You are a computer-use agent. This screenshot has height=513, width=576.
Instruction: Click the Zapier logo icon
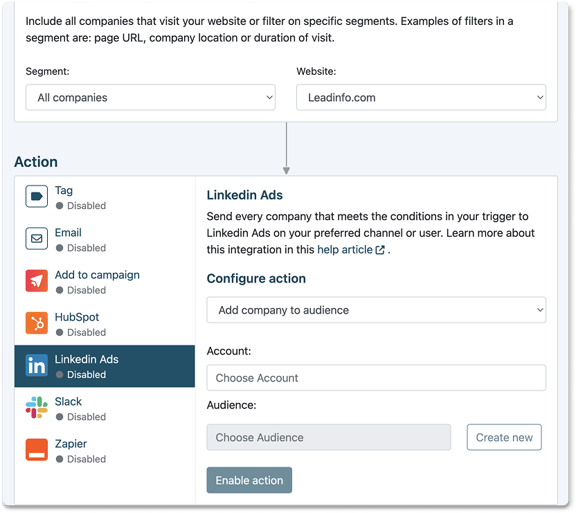tap(36, 450)
